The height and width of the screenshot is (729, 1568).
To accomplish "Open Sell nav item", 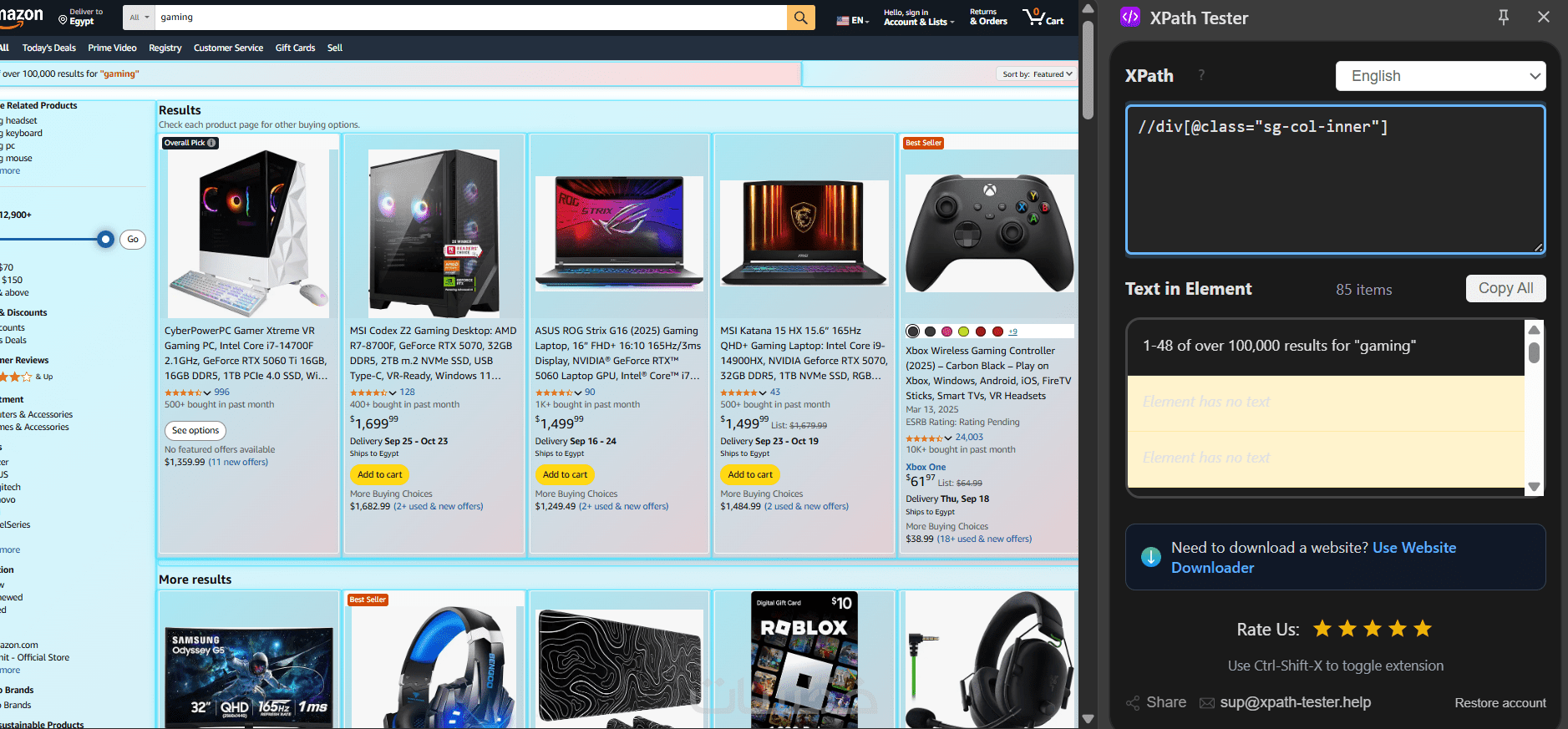I will [x=335, y=48].
